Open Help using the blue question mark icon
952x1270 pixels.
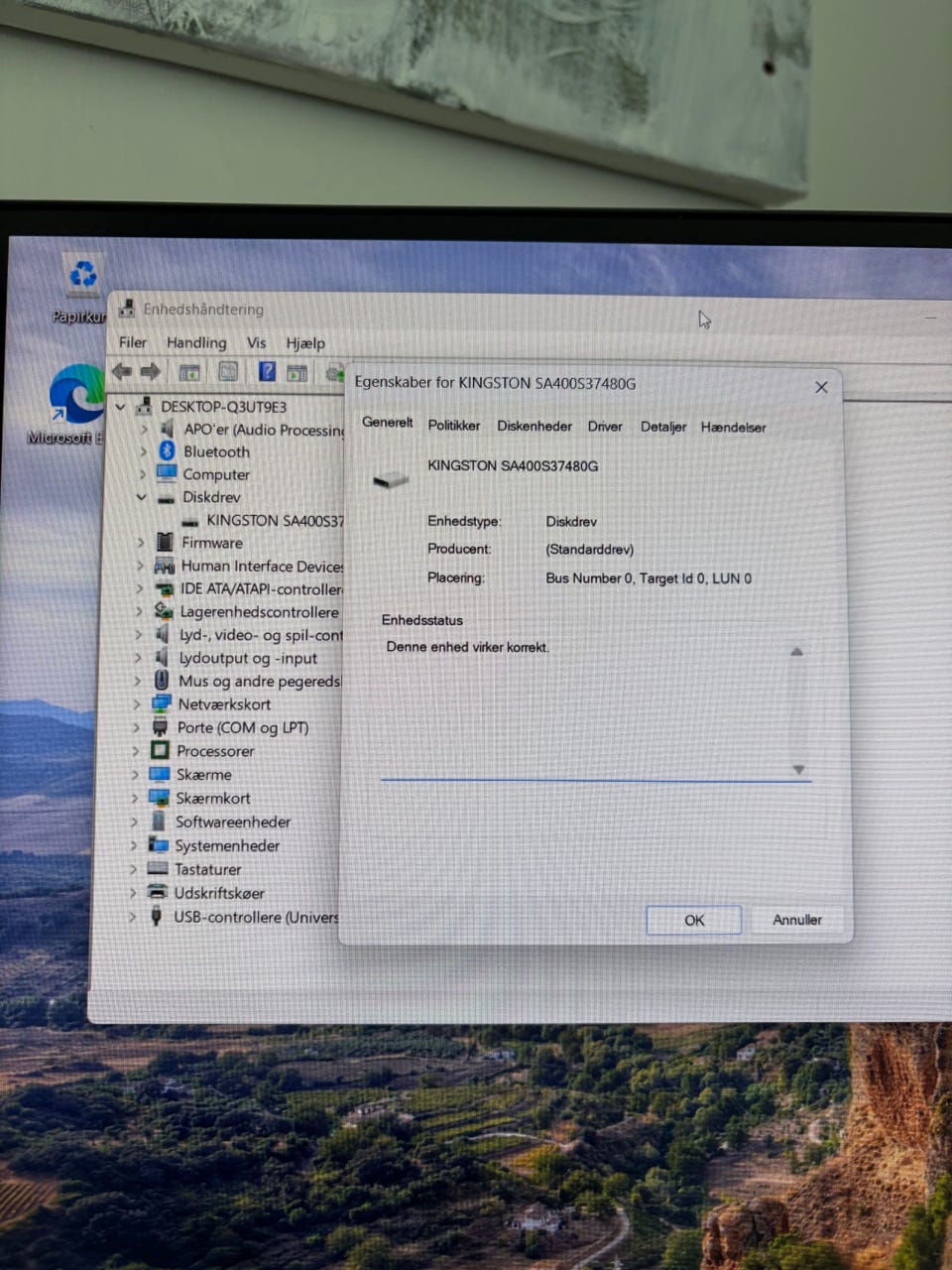coord(267,372)
